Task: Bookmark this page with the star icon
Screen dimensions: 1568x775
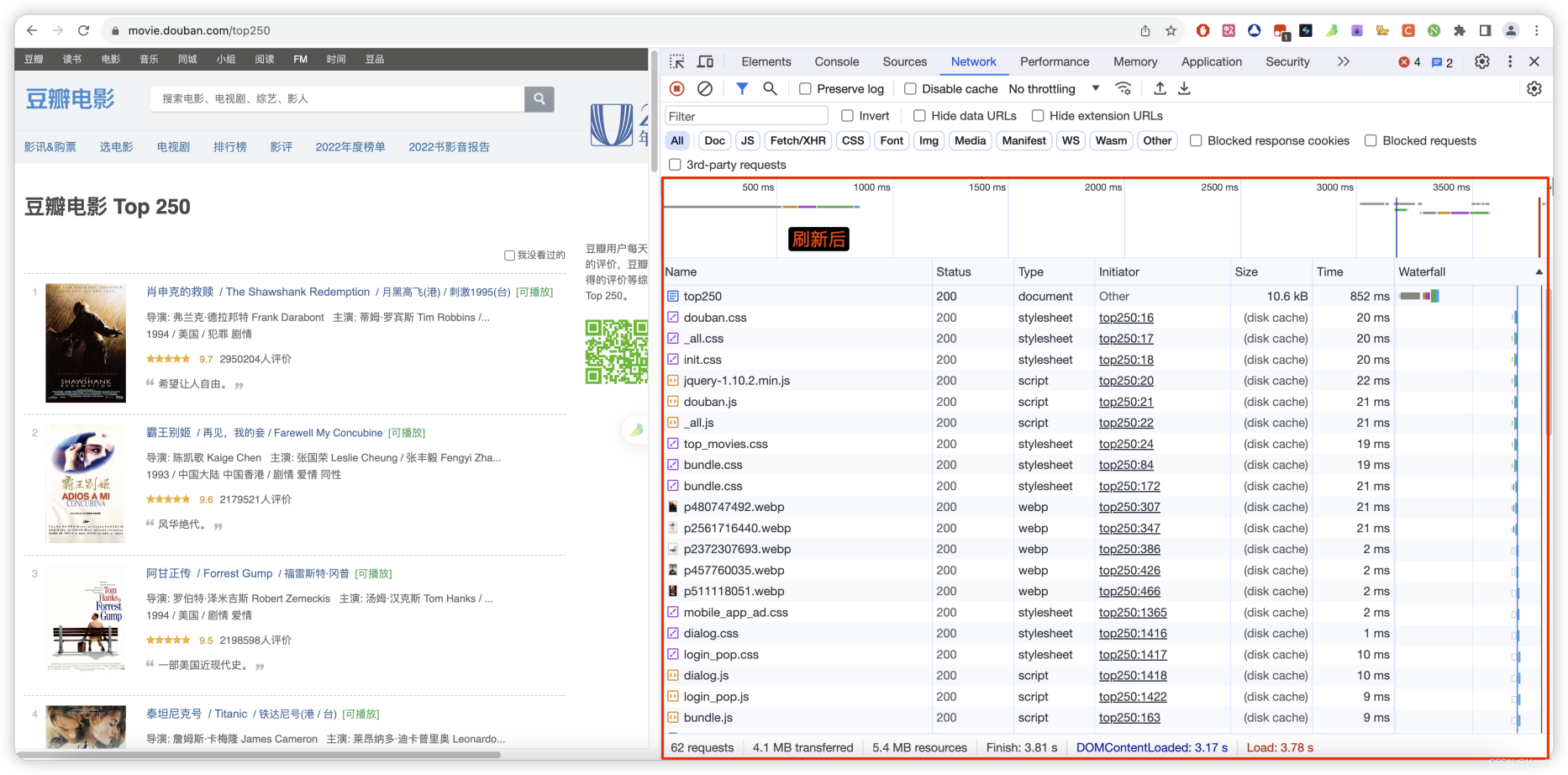Action: point(1171,30)
